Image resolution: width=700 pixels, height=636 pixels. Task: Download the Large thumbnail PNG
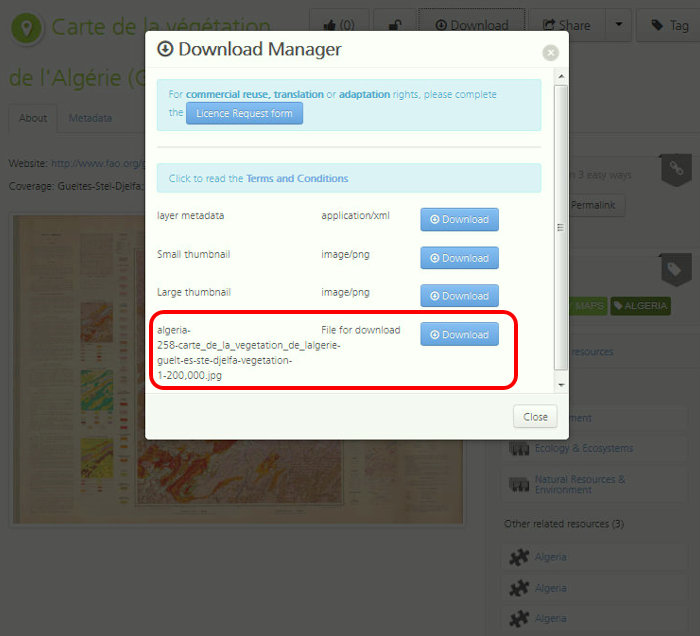[x=459, y=296]
